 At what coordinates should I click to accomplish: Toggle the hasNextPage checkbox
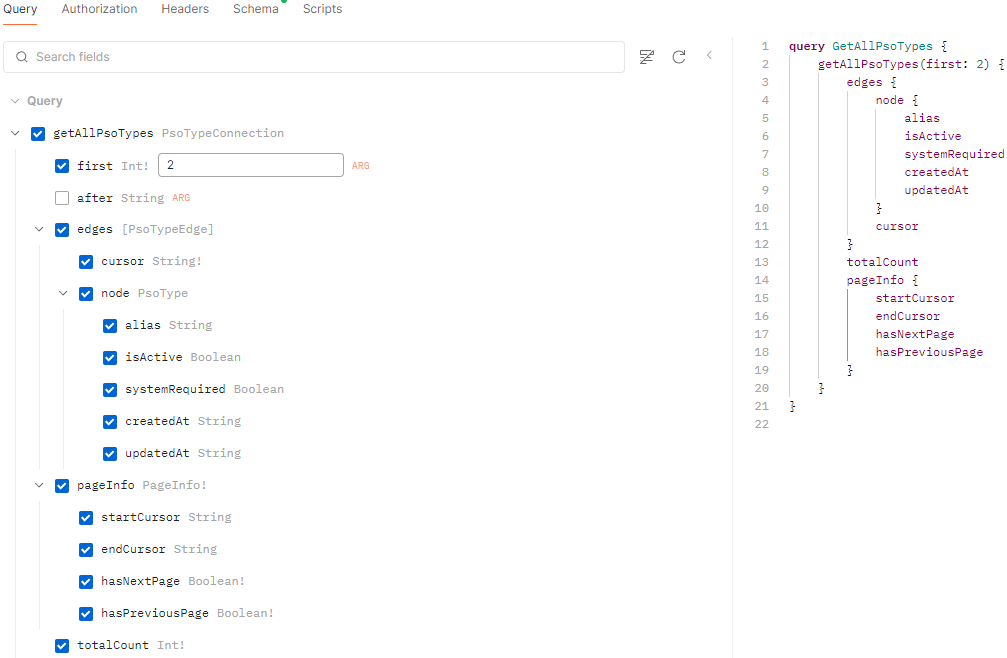tap(86, 581)
